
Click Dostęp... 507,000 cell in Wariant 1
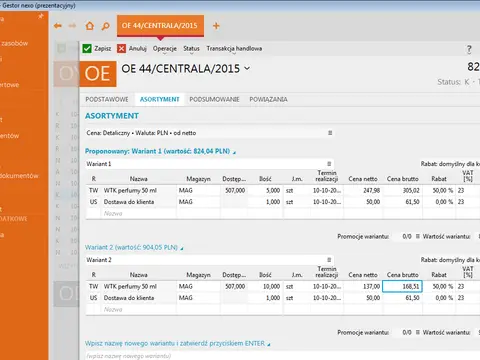click(235, 190)
